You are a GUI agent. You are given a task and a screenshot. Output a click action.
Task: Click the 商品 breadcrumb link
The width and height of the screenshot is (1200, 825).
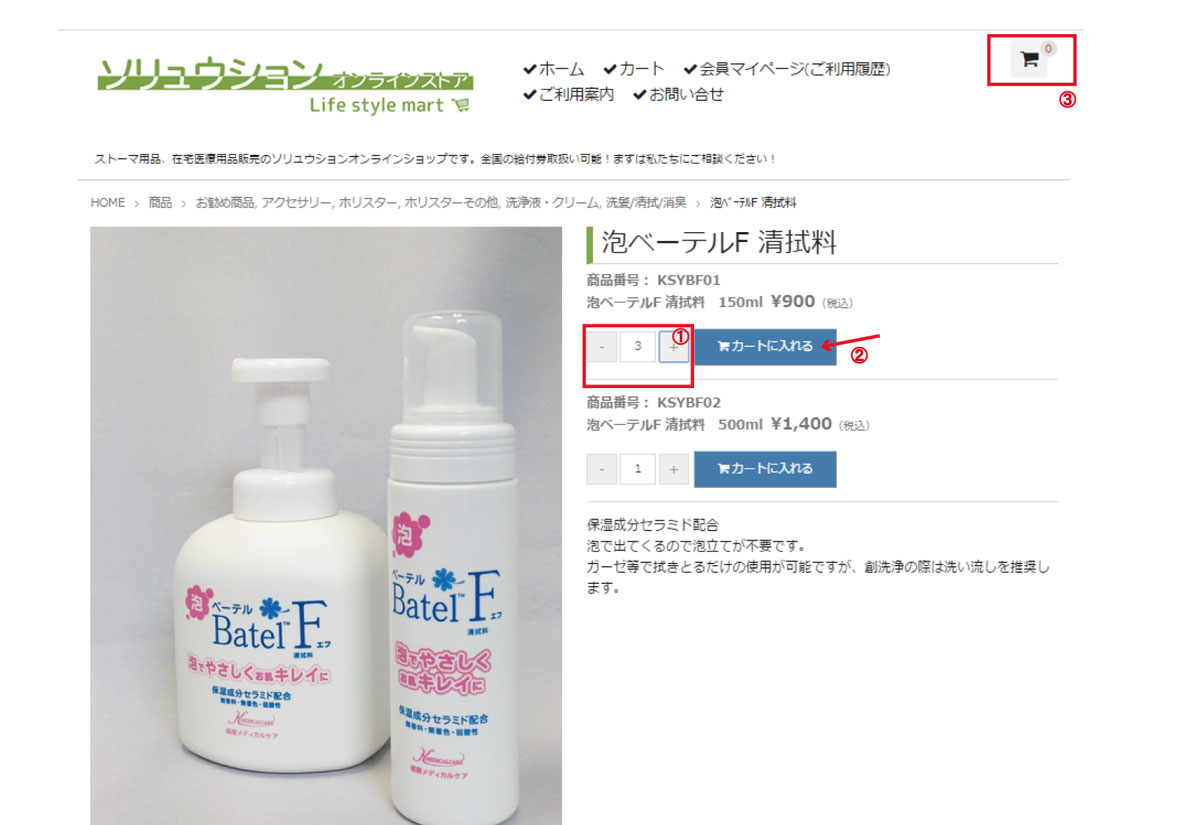point(160,202)
